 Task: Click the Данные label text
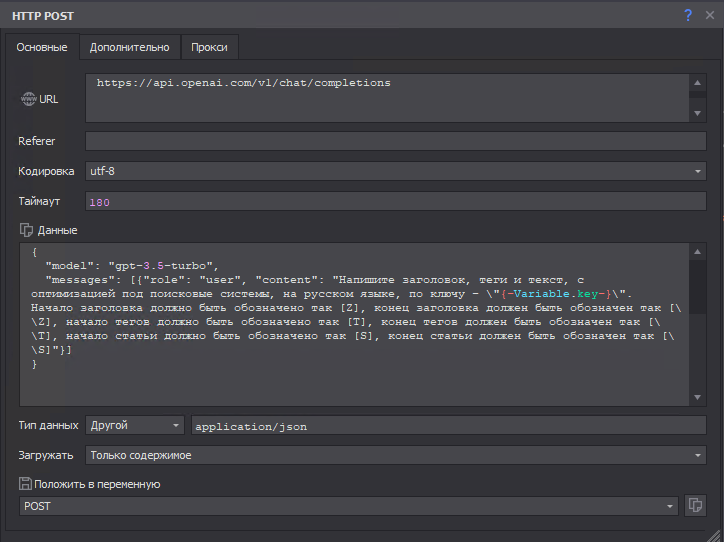57,230
